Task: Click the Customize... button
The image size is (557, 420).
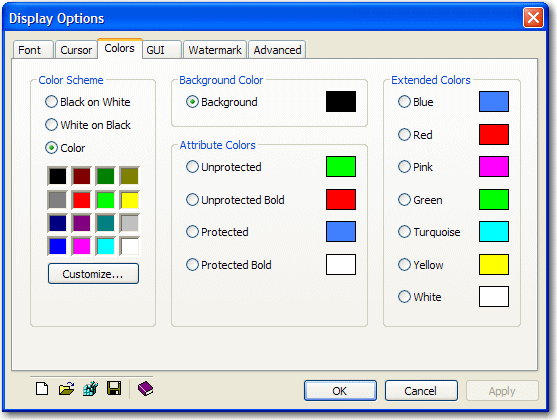Action: [x=93, y=274]
